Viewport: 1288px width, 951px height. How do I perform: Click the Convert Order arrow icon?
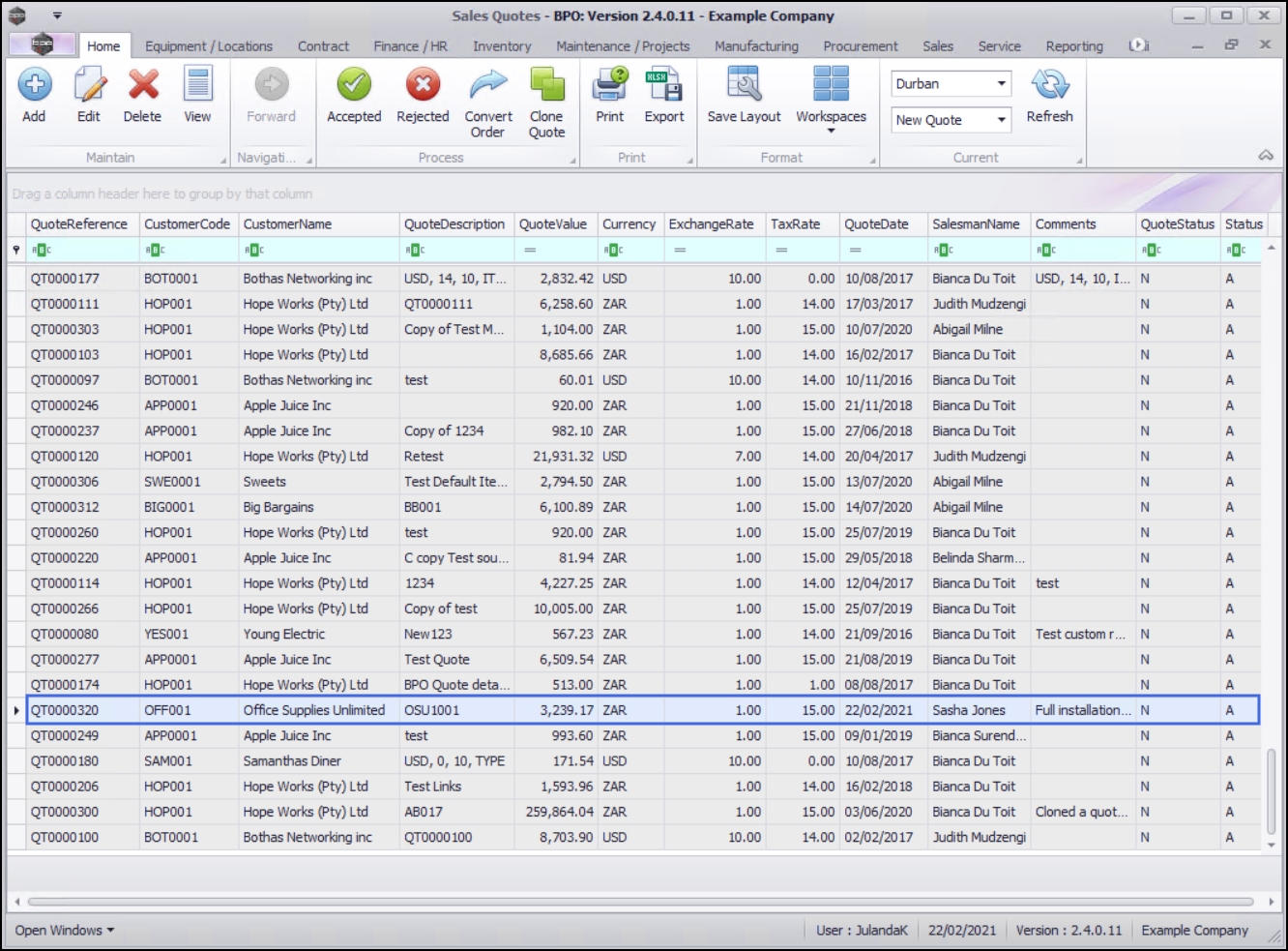coord(488,85)
